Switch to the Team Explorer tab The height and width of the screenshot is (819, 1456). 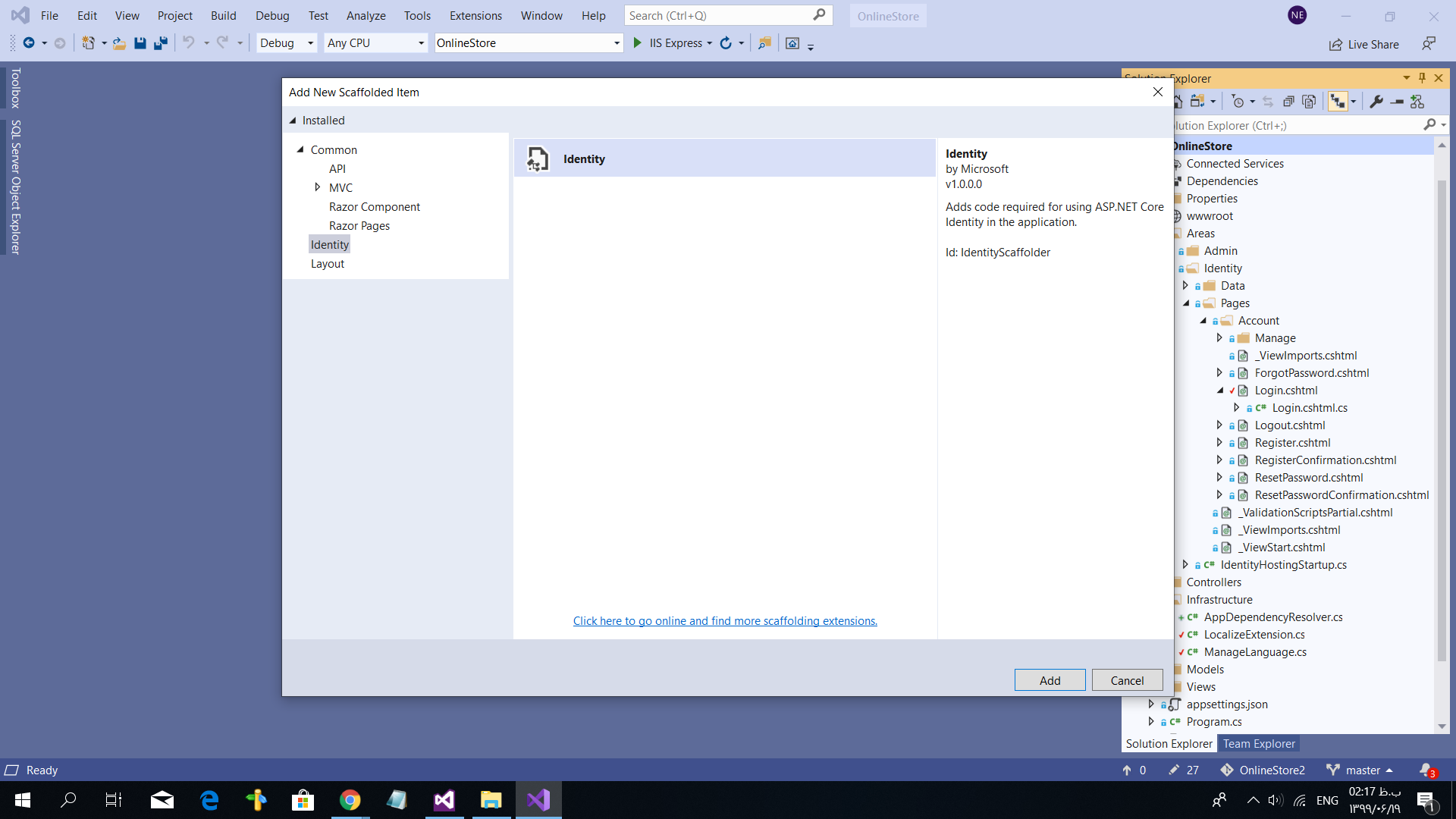[x=1258, y=744]
